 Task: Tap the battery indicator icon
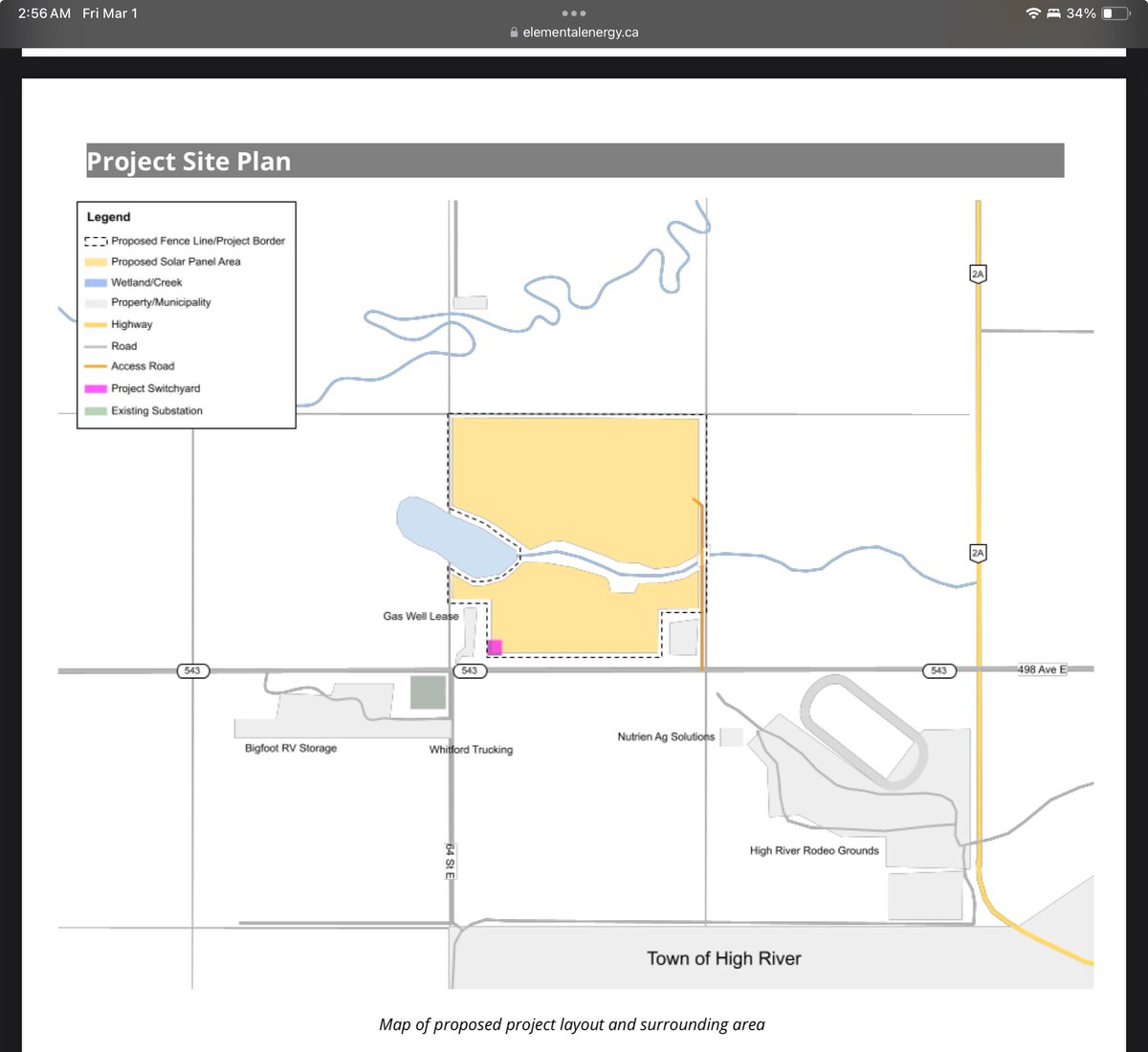tap(1115, 13)
